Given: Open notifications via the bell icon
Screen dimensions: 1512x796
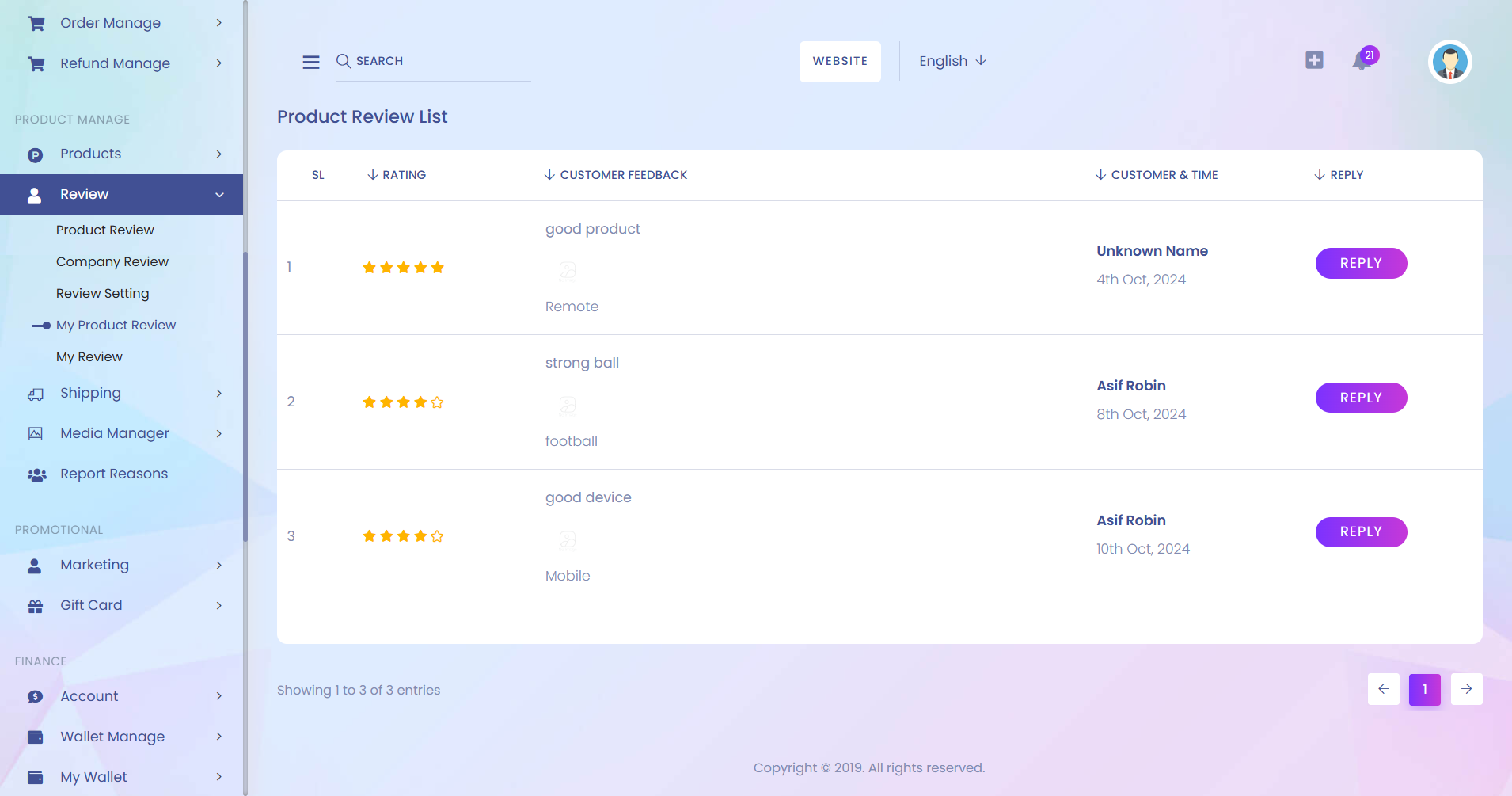Looking at the screenshot, I should pos(1361,62).
